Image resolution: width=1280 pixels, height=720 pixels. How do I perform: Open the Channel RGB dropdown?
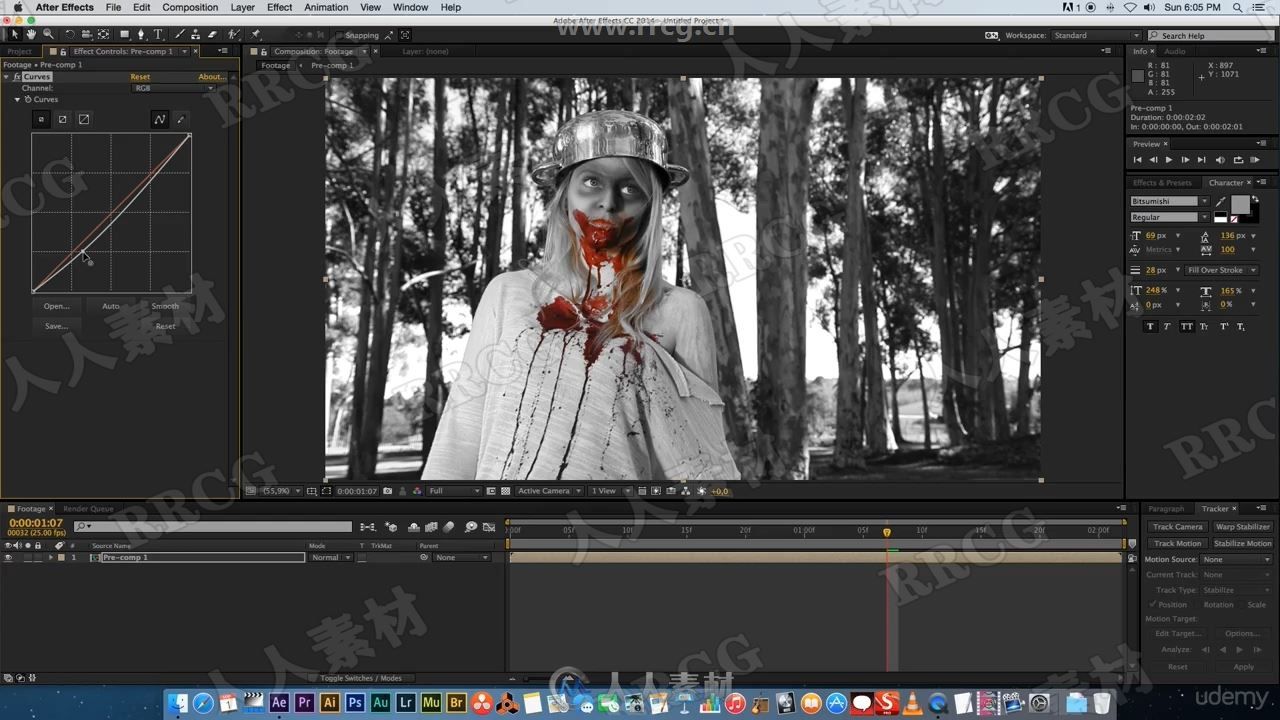tap(174, 88)
